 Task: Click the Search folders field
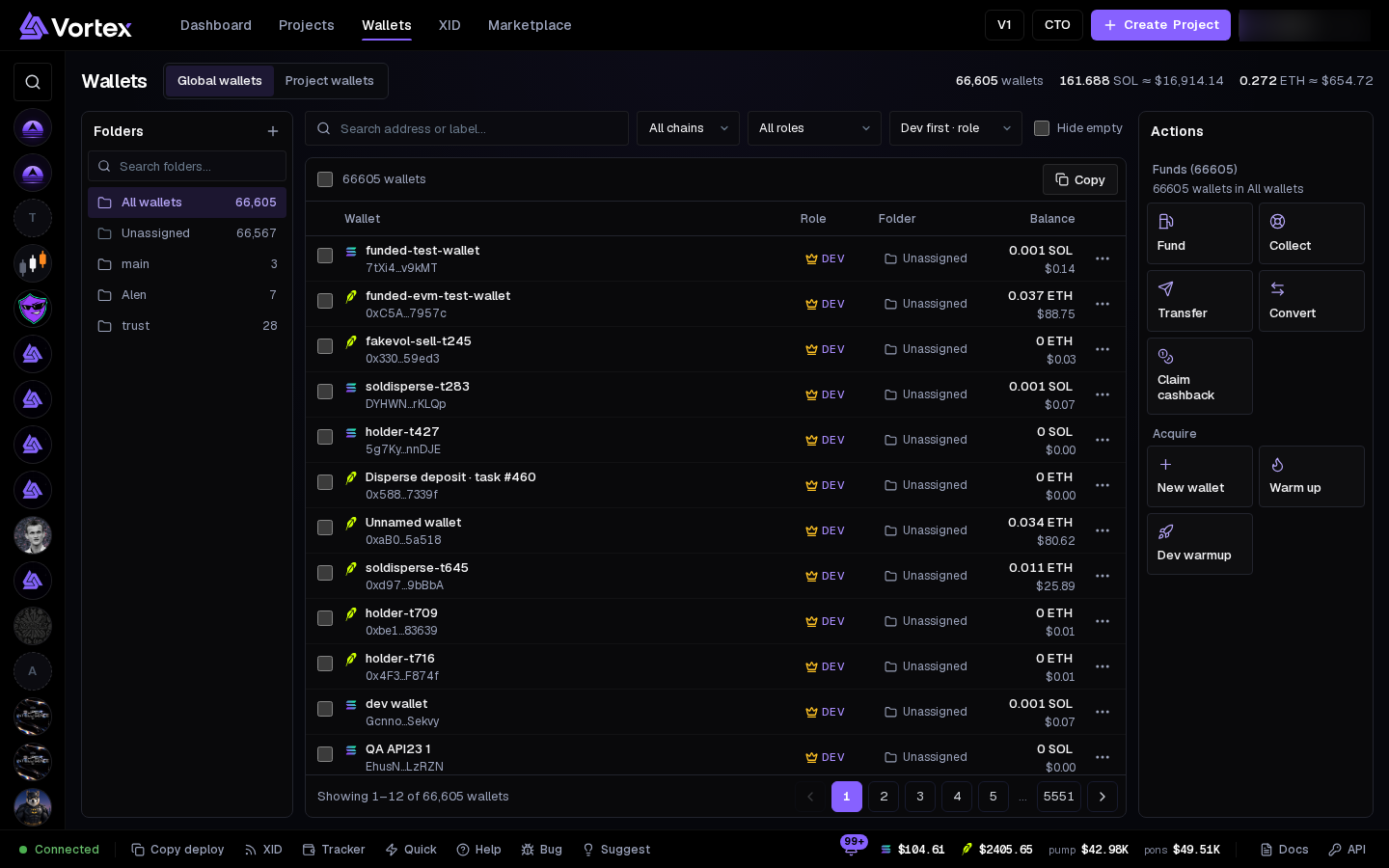[187, 166]
